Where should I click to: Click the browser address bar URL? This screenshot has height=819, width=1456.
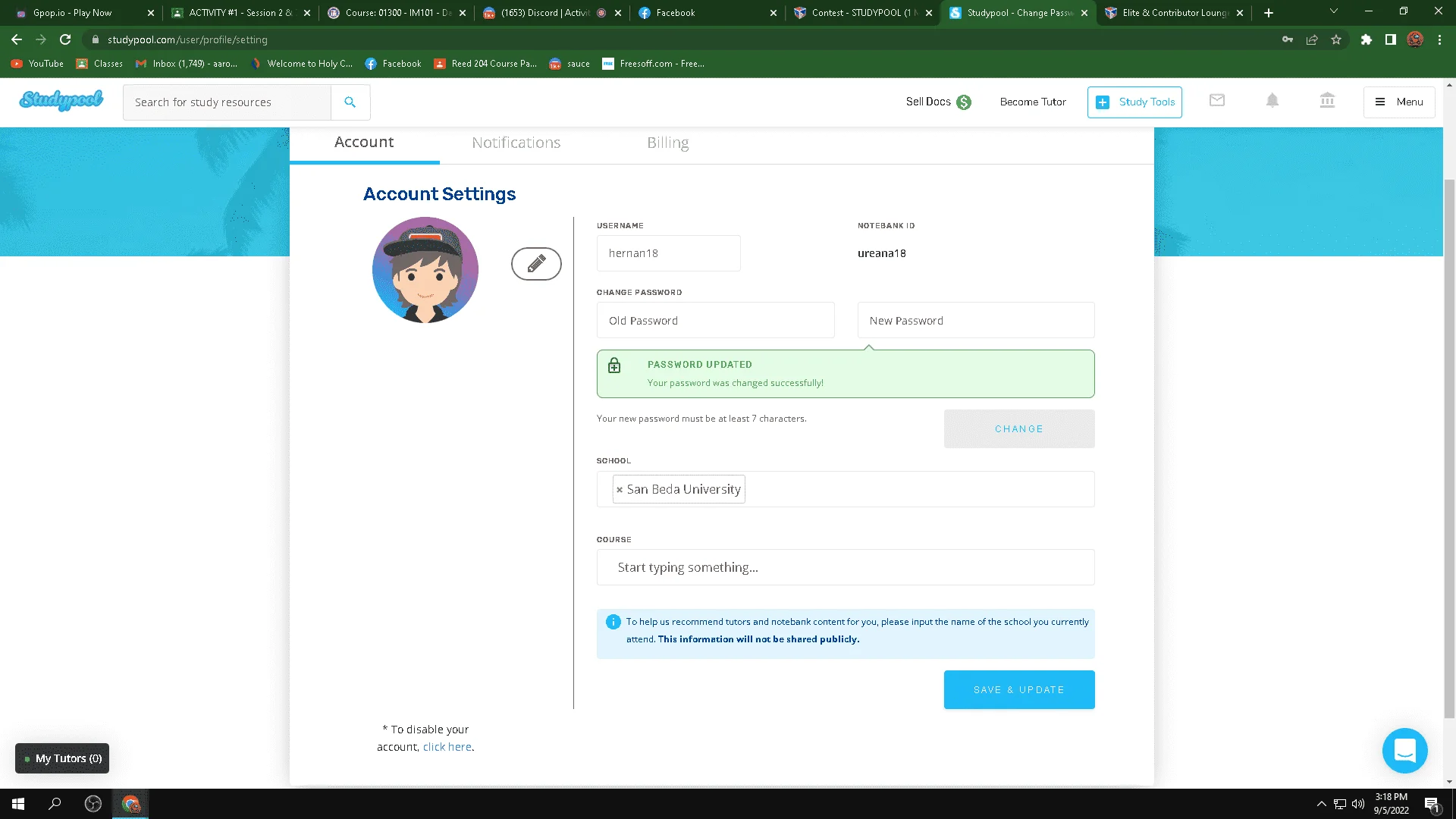pyautogui.click(x=187, y=39)
